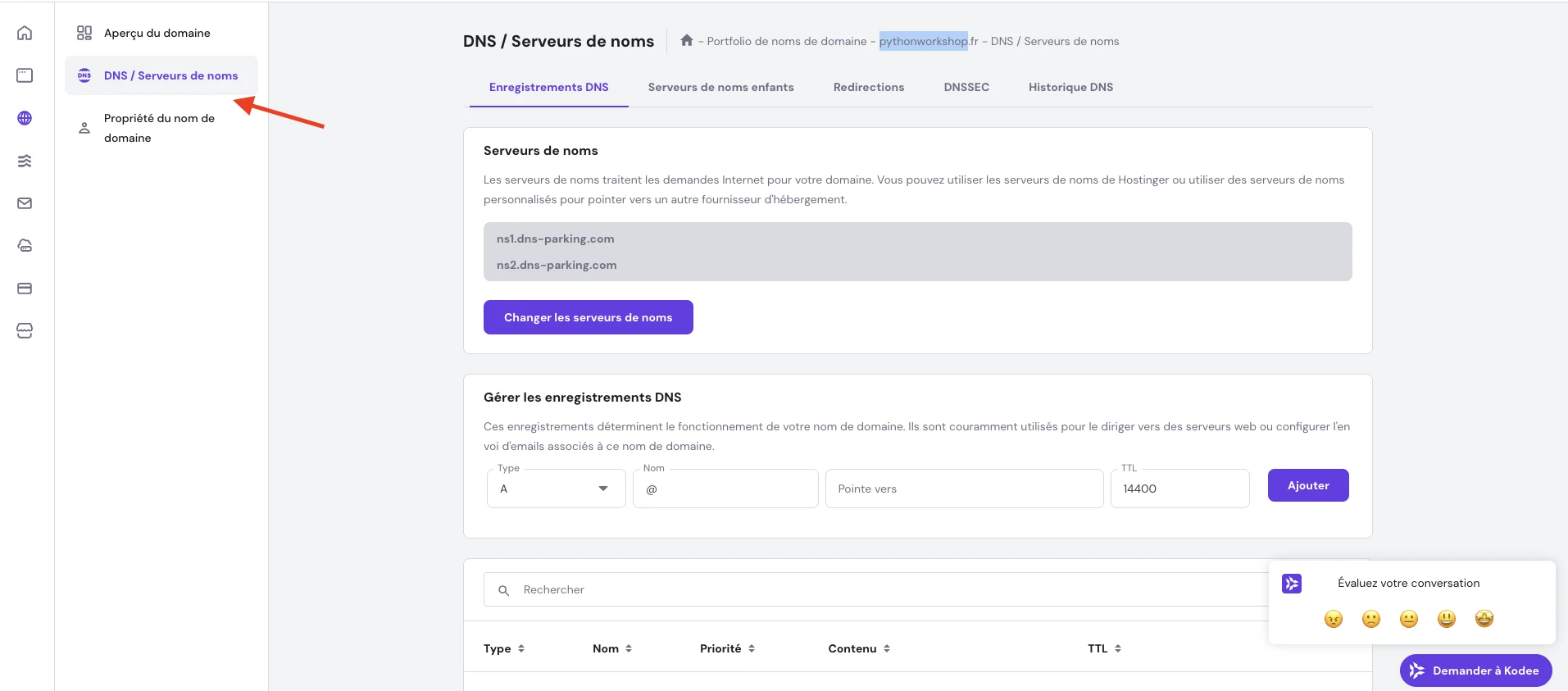Open Aperçu du domaine in side menu
The width and height of the screenshot is (1568, 691).
pyautogui.click(x=157, y=33)
